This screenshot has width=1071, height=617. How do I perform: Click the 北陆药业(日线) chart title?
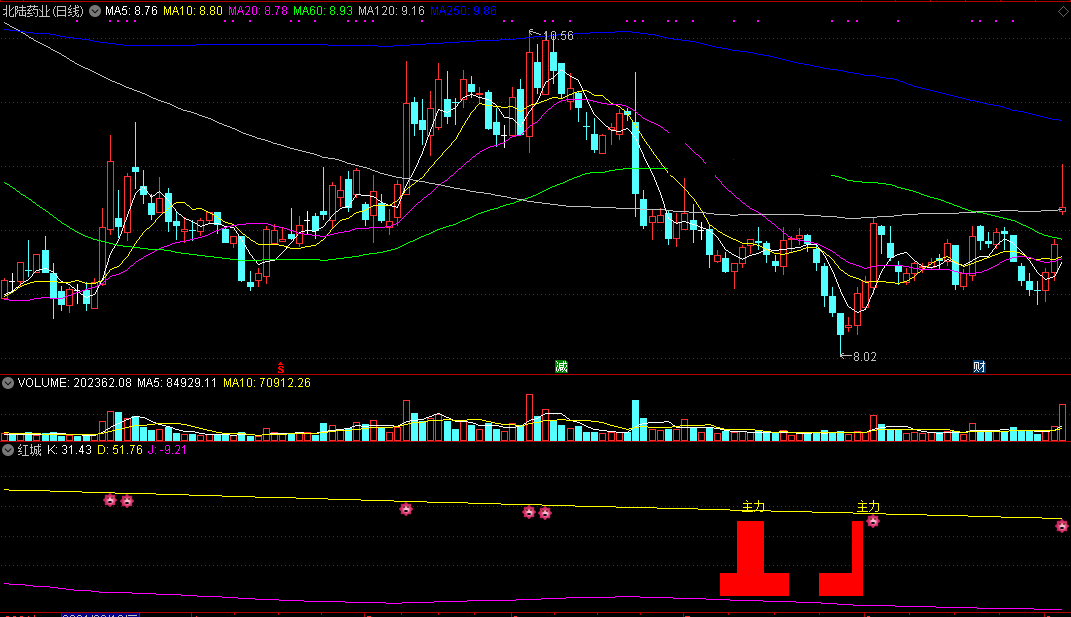(44, 11)
